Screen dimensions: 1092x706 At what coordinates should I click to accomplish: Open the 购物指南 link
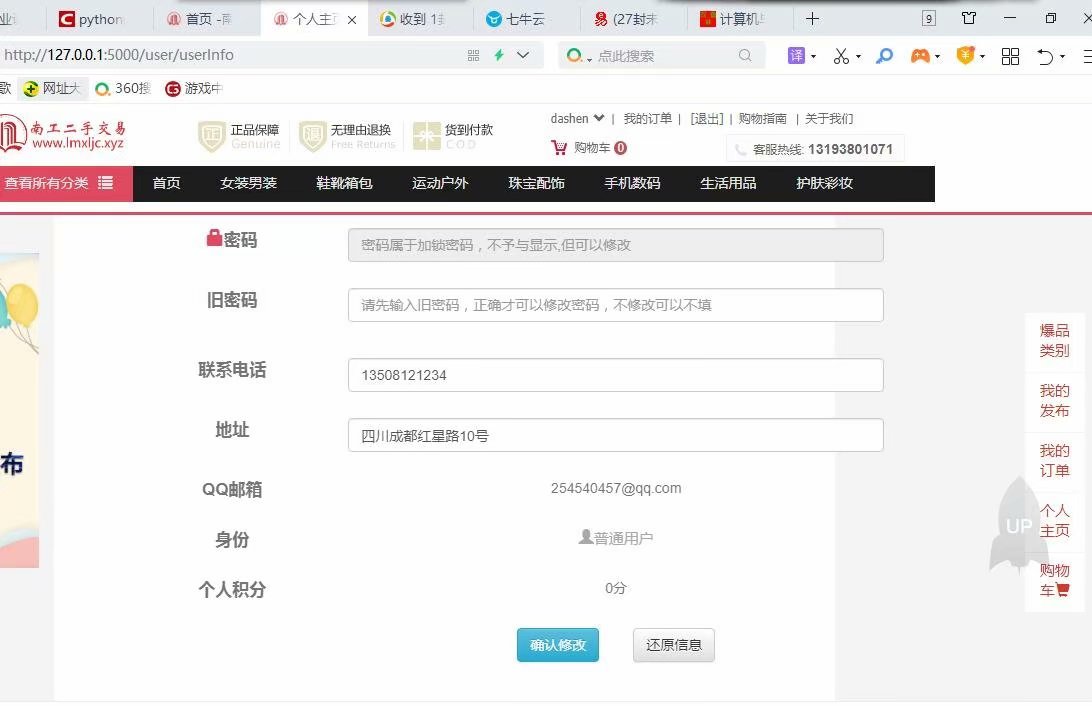pyautogui.click(x=763, y=118)
